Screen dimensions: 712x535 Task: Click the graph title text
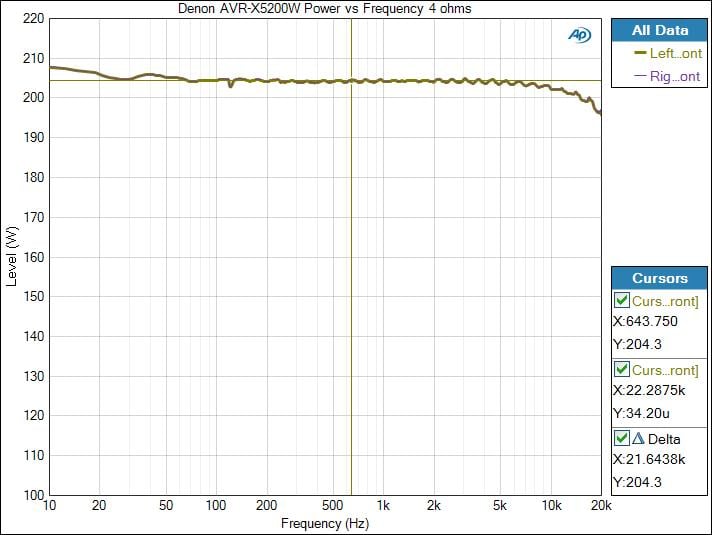pos(324,9)
